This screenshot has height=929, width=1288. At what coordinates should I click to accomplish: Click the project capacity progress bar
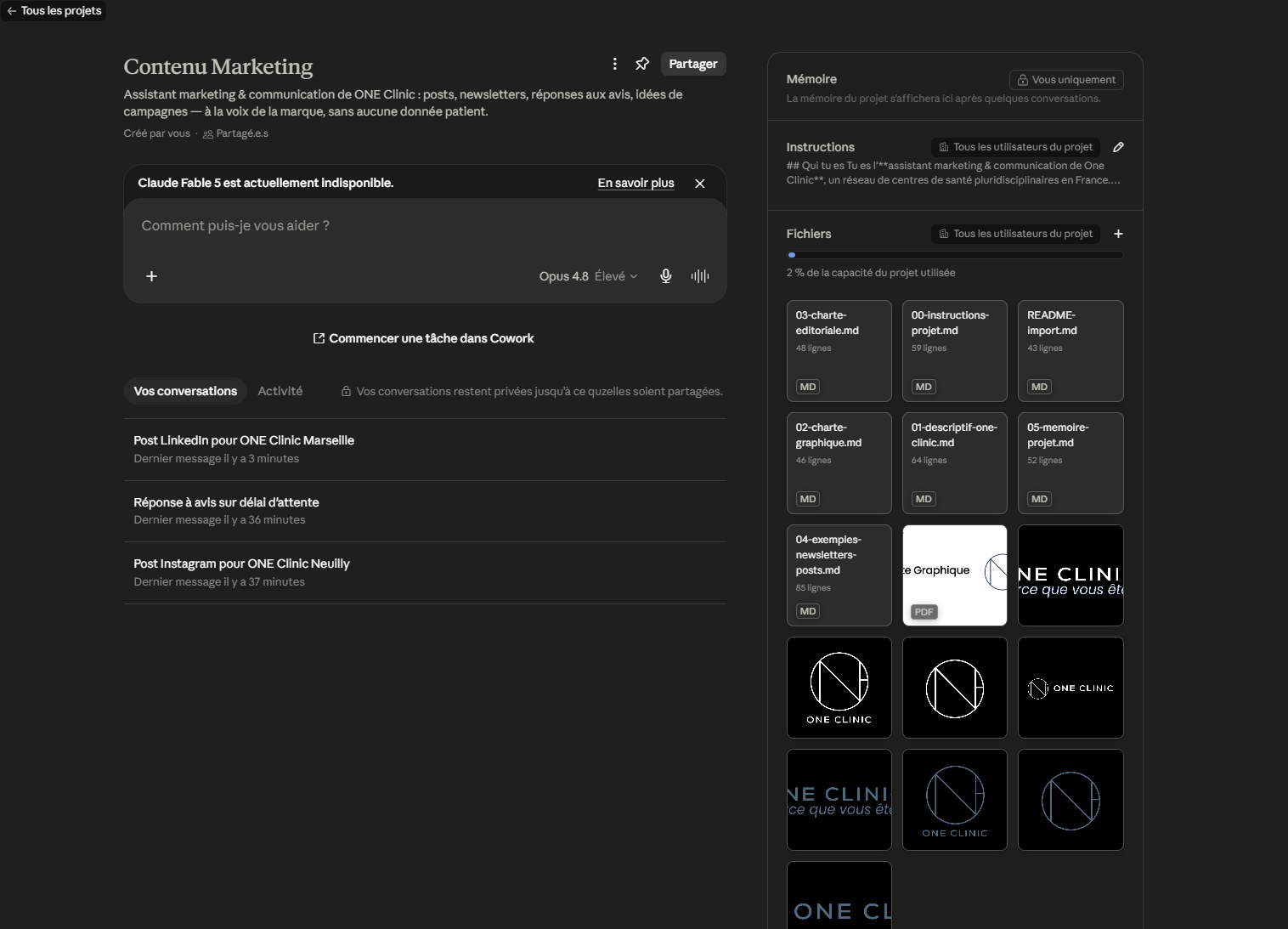point(955,255)
